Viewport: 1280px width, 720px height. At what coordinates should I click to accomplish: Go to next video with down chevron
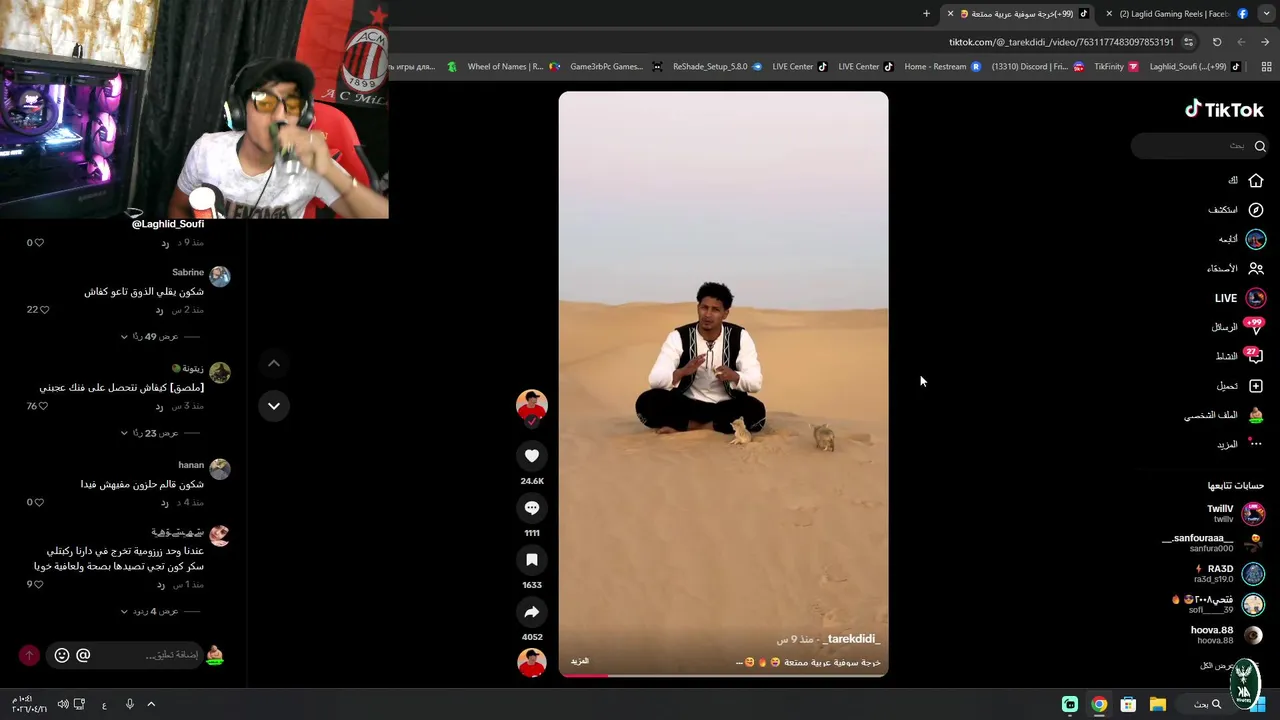(274, 406)
